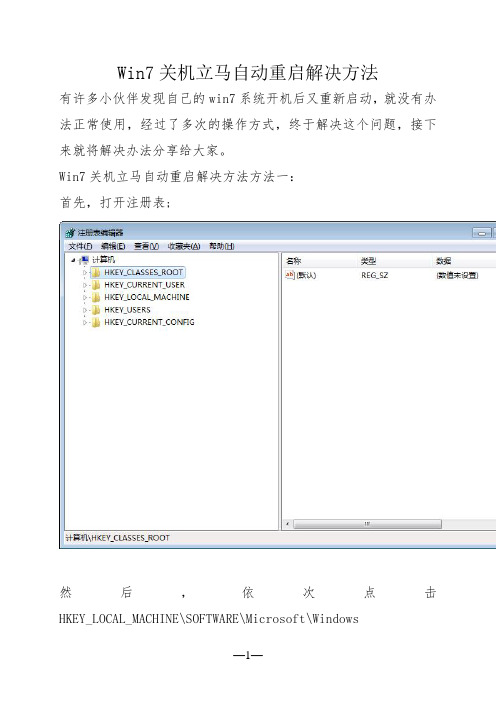496x702 pixels.
Task: Open the 编辑(E) menu
Action: pos(113,246)
